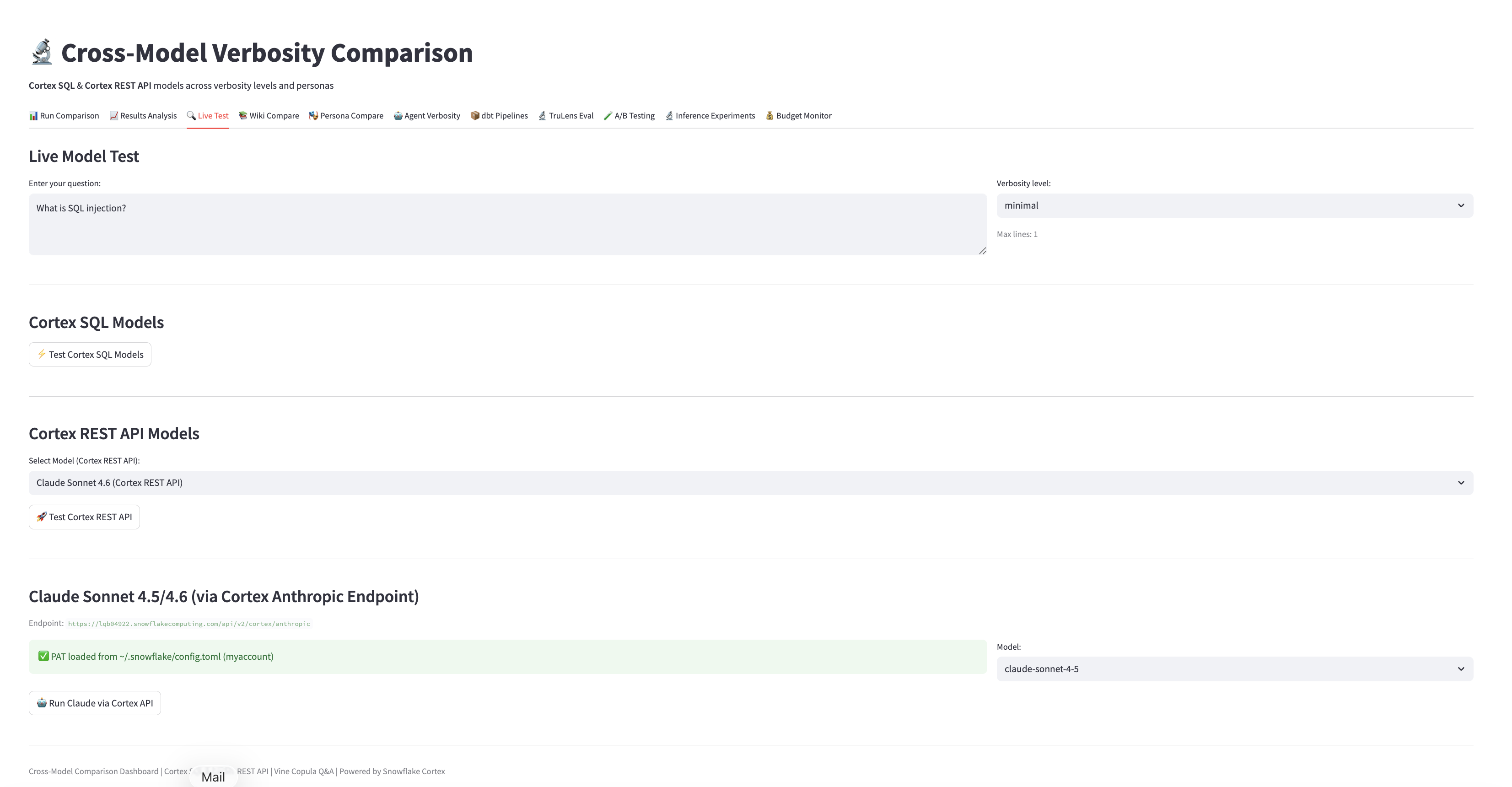This screenshot has height=787, width=1512.
Task: Run Claude via Cortex API
Action: coord(95,703)
